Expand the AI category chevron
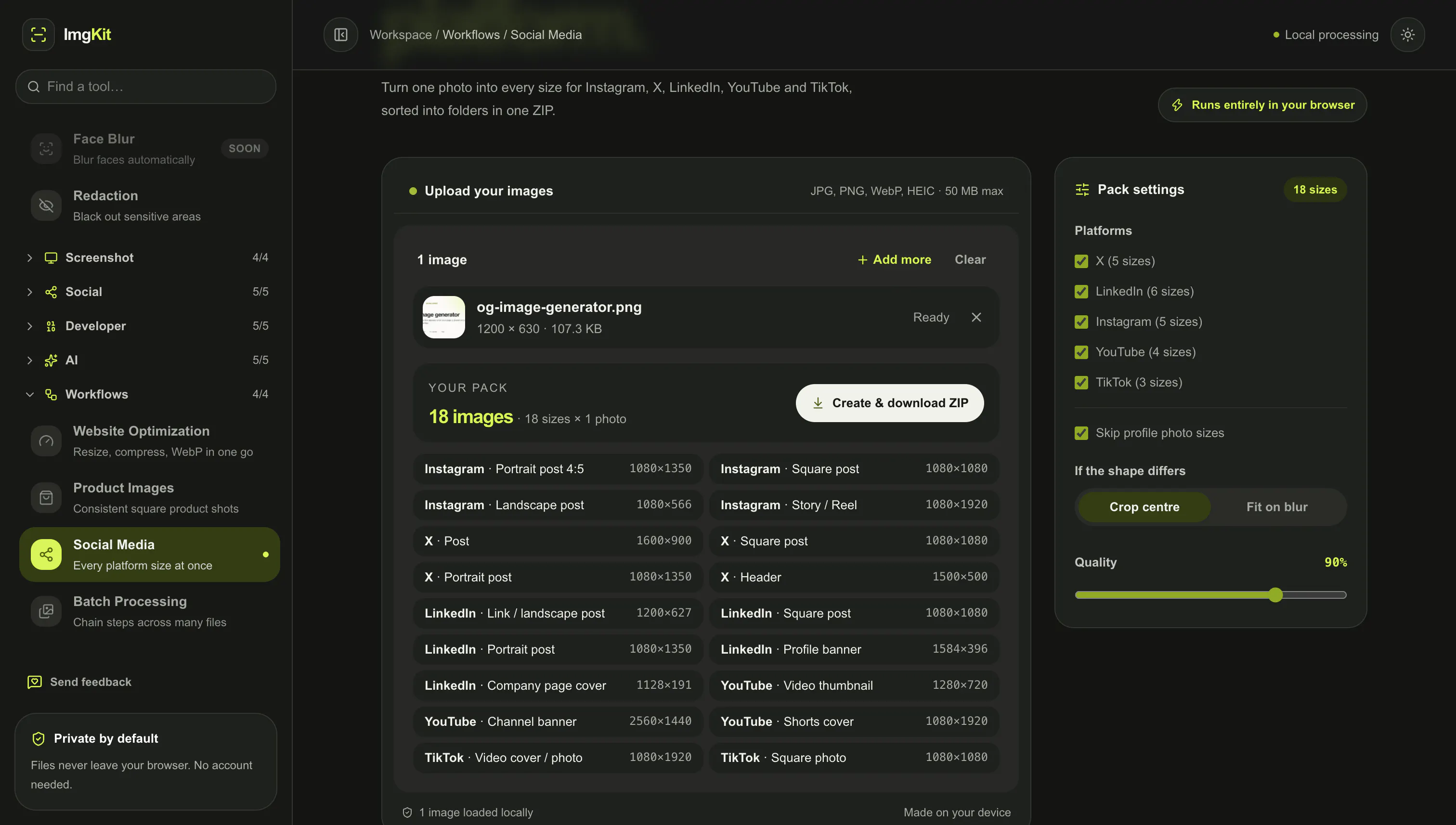This screenshot has height=825, width=1456. (29, 361)
